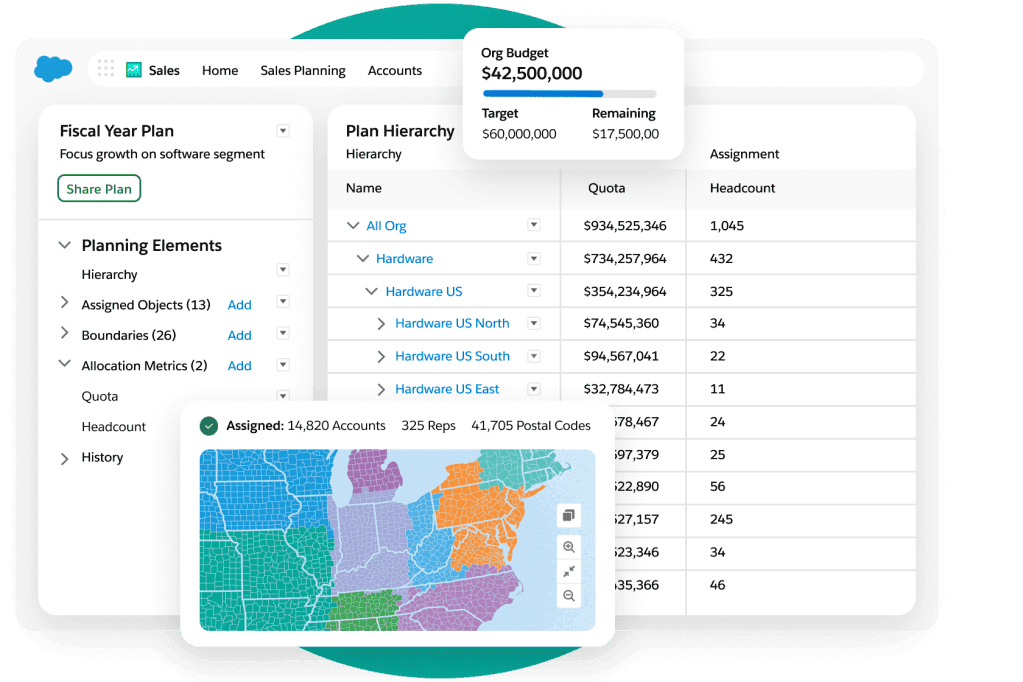Click the Name column header
The height and width of the screenshot is (682, 1023).
(364, 188)
